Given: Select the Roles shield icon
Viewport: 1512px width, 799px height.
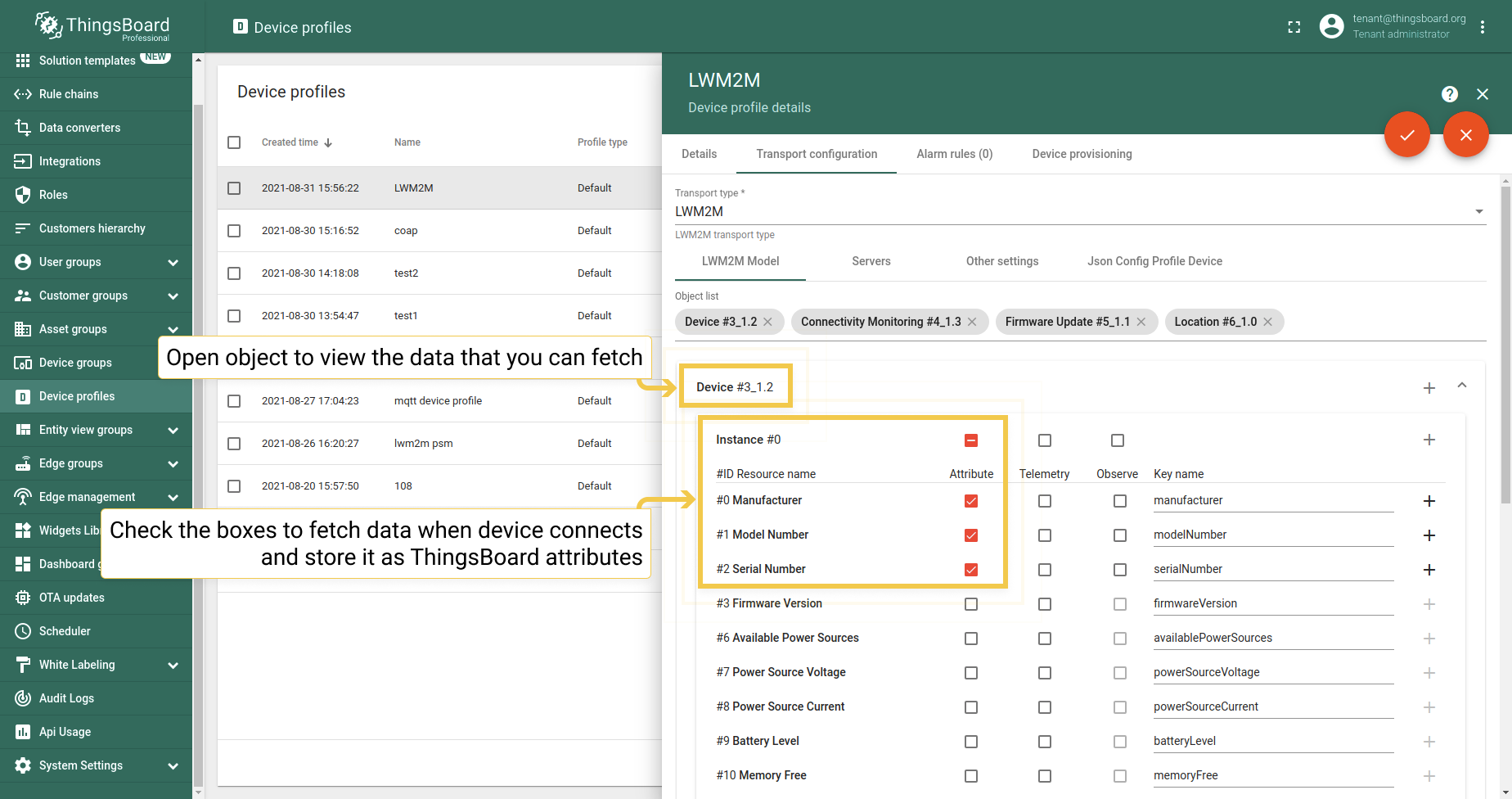Looking at the screenshot, I should [23, 195].
